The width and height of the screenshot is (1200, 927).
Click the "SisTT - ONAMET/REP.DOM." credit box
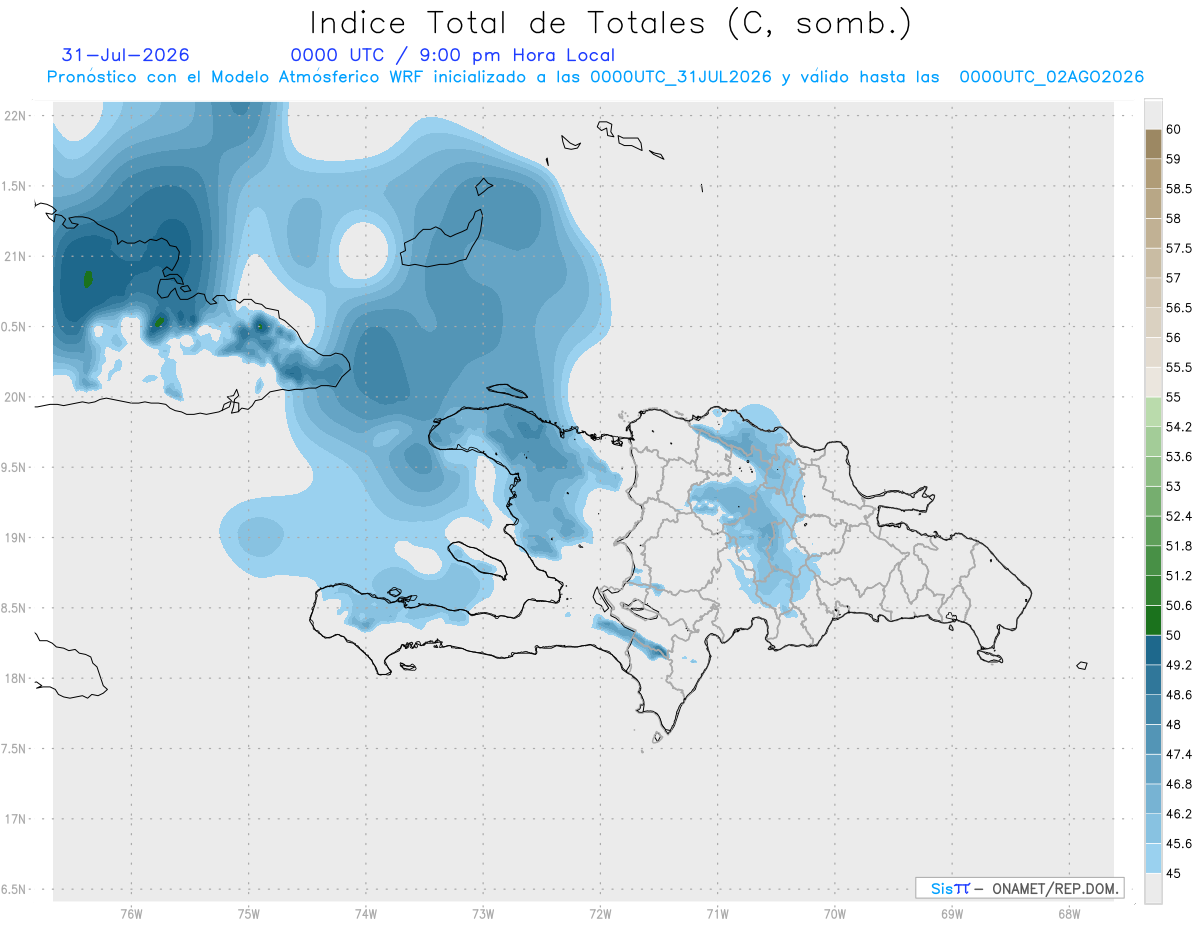pyautogui.click(x=1019, y=888)
